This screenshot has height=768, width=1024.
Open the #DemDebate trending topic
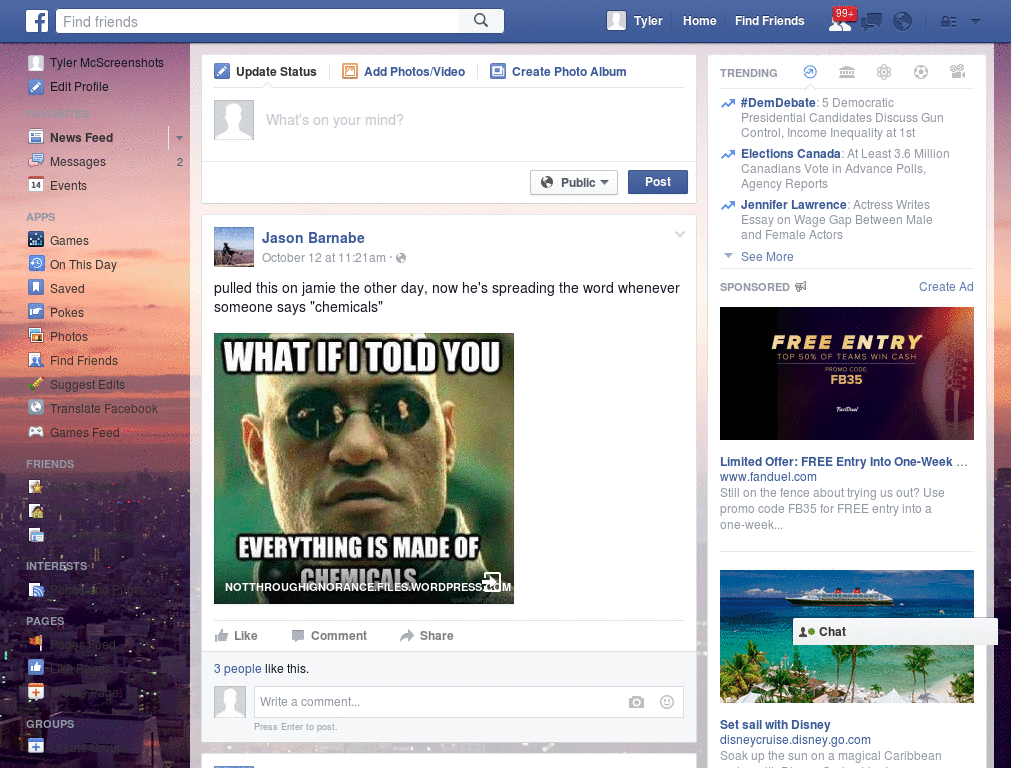778,103
